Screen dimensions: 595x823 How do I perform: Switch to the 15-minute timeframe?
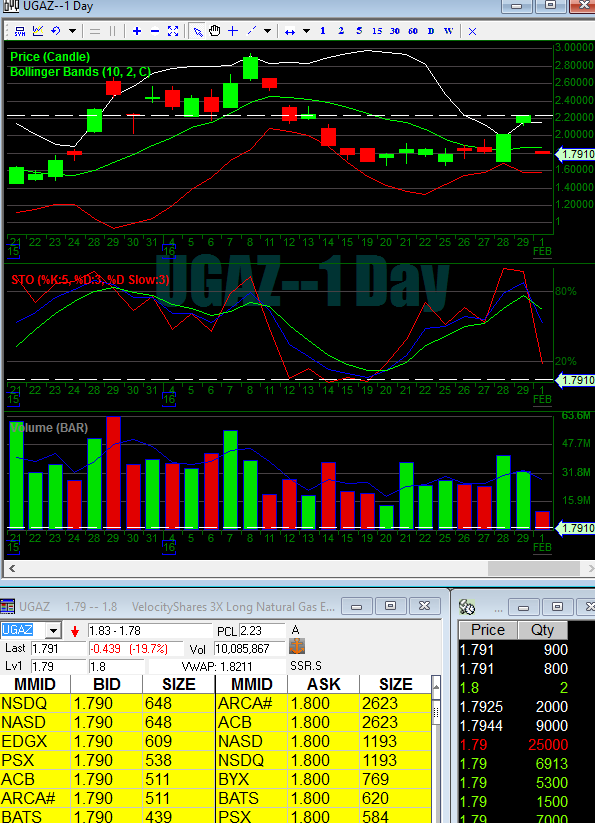377,31
